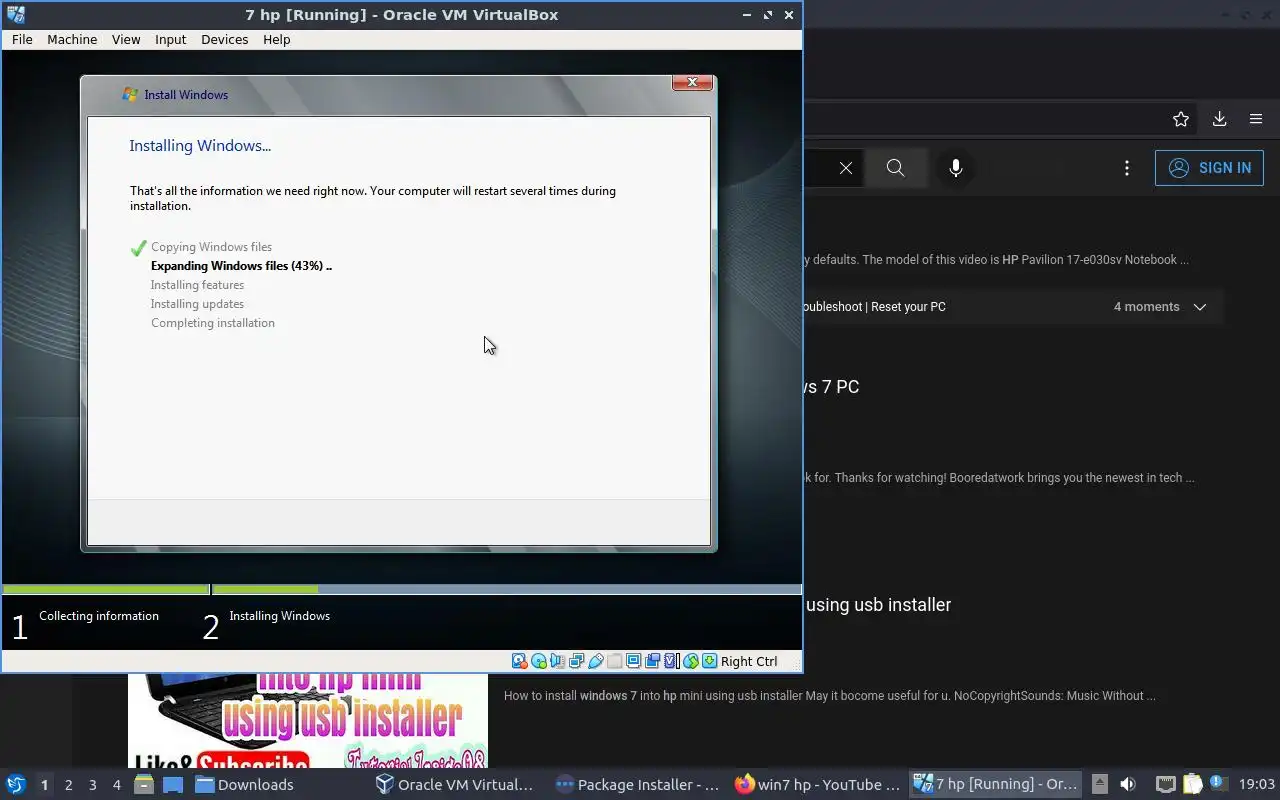Open the video result ending in 'using usb installer'
1280x800 pixels.
pyautogui.click(x=878, y=605)
